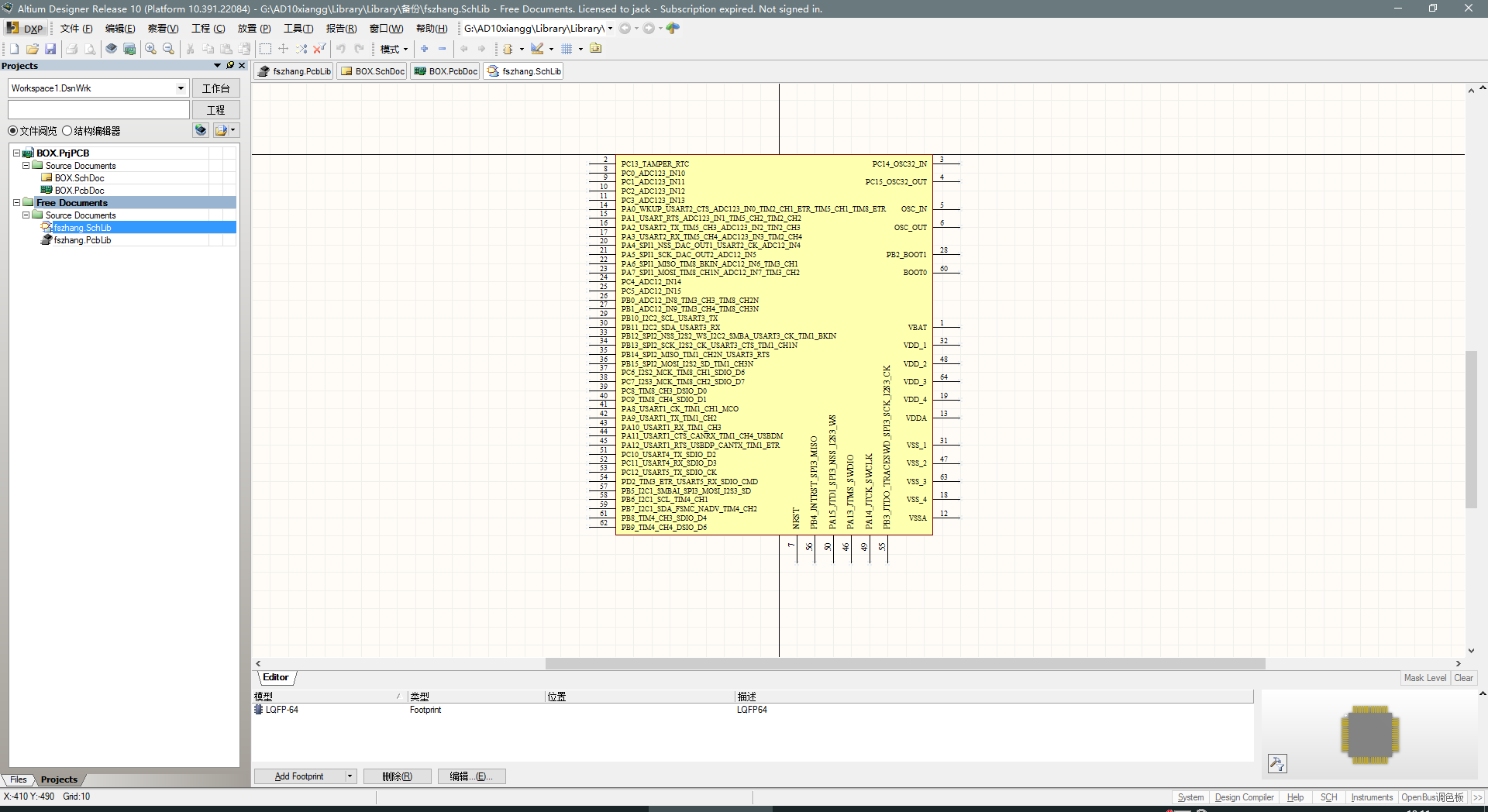Switch to the BOX.SchDoc tab
This screenshot has height=812, width=1488.
[372, 71]
